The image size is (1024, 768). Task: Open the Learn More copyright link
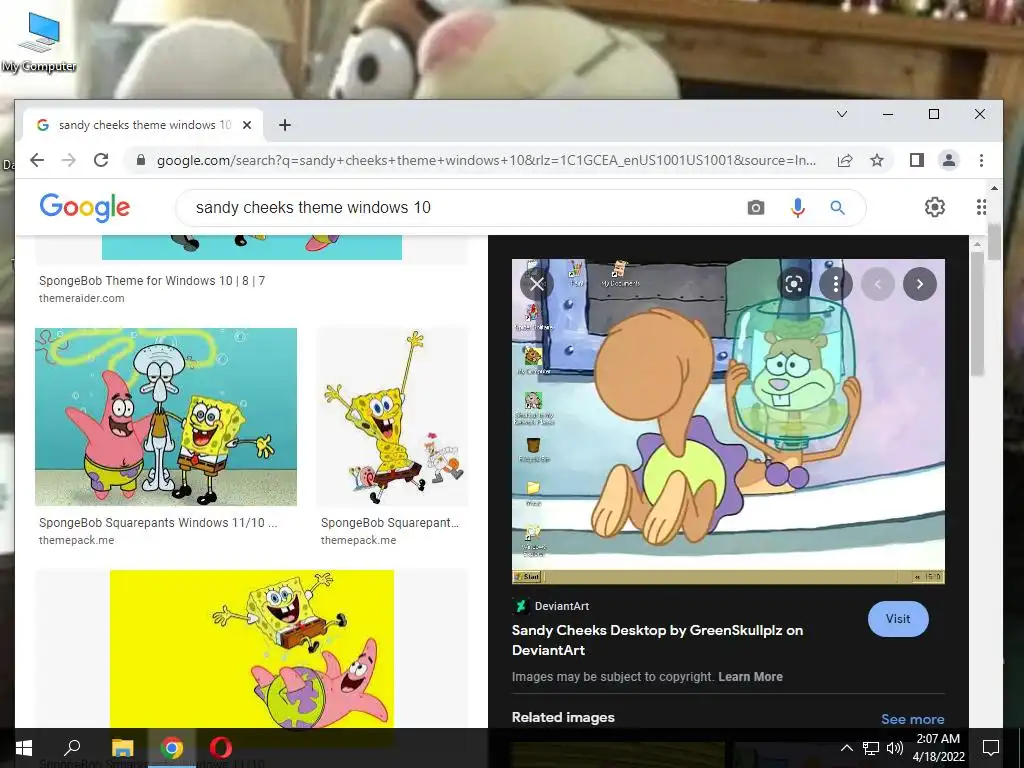(750, 677)
